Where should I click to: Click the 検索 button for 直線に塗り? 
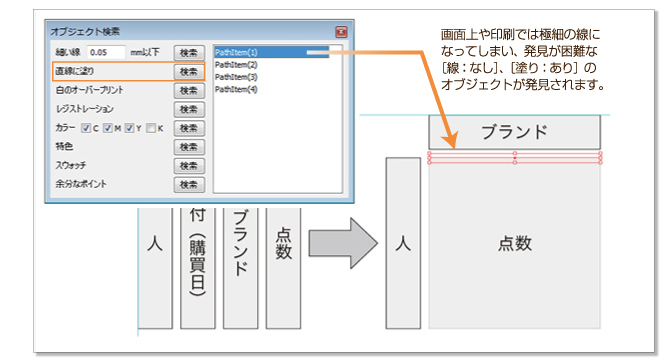189,72
